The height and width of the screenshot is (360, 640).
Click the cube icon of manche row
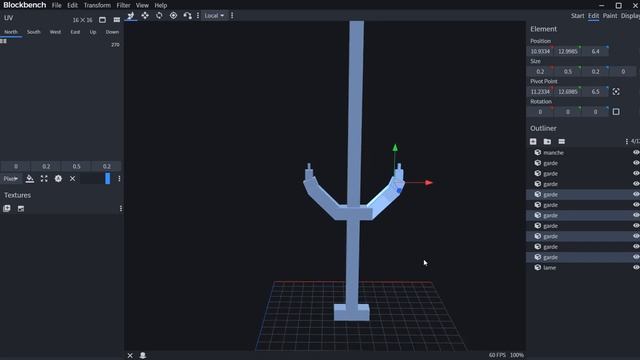[x=538, y=152]
